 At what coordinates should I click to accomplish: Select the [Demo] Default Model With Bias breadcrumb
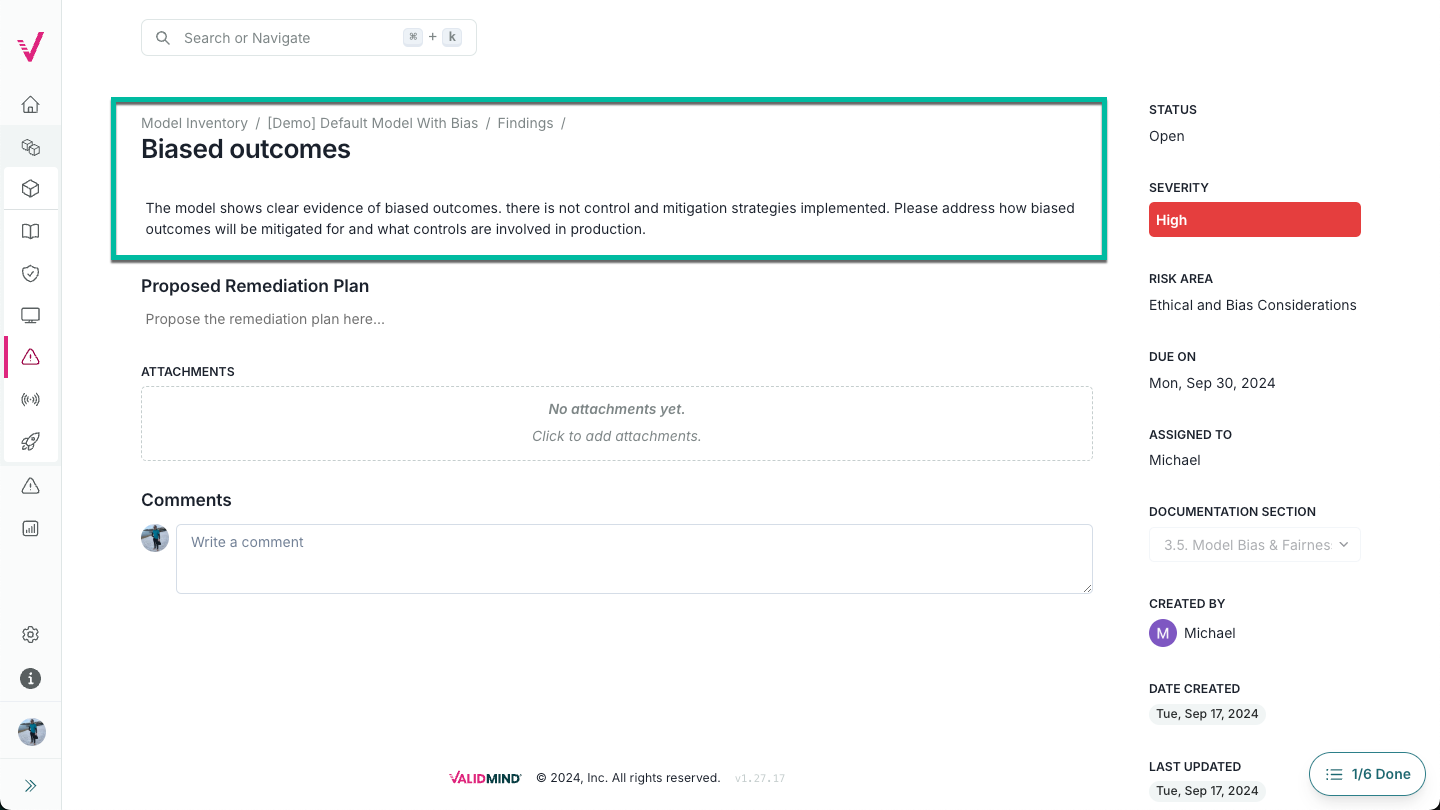pos(372,122)
